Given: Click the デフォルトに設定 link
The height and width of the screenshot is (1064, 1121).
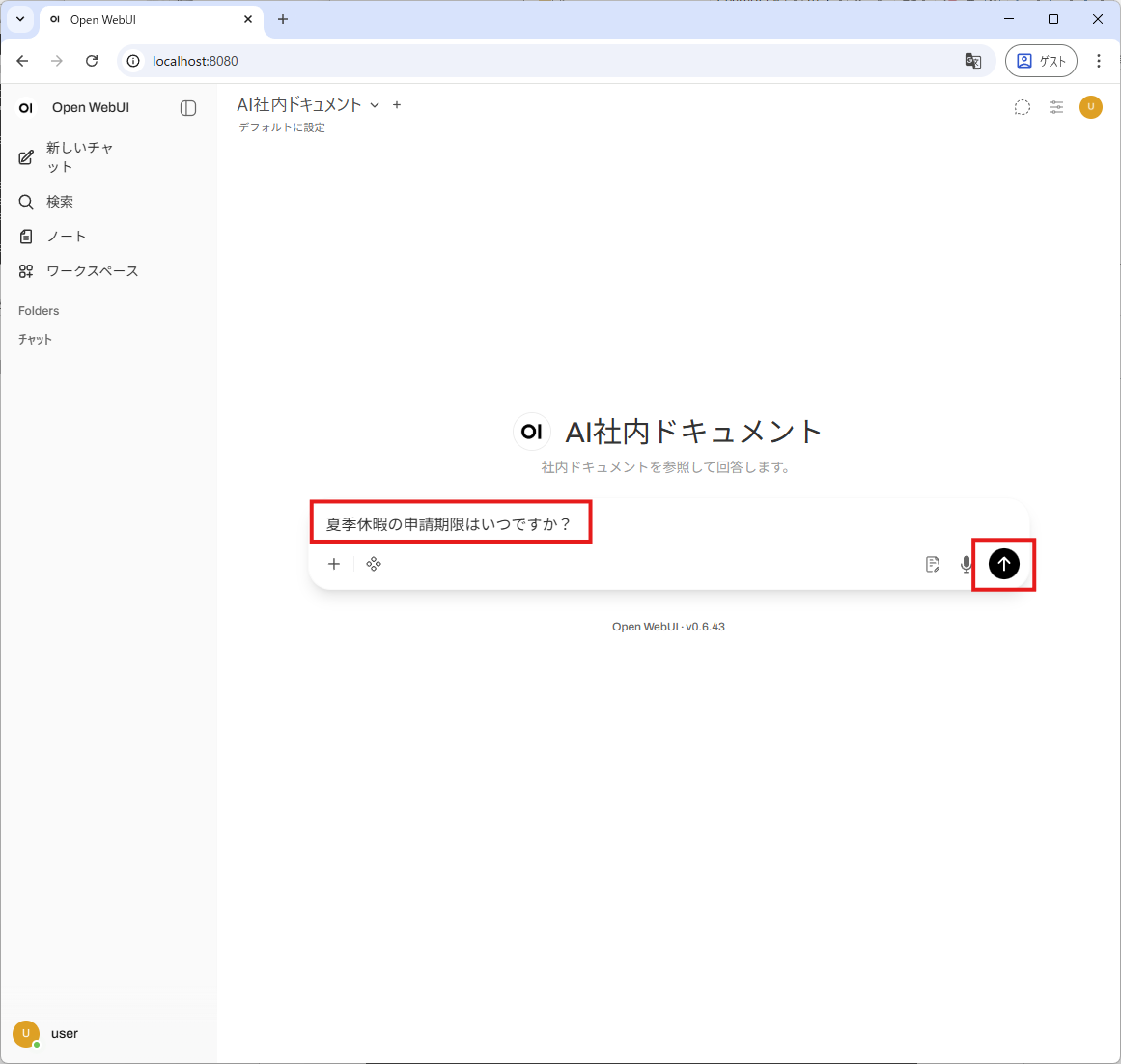Looking at the screenshot, I should click(282, 127).
